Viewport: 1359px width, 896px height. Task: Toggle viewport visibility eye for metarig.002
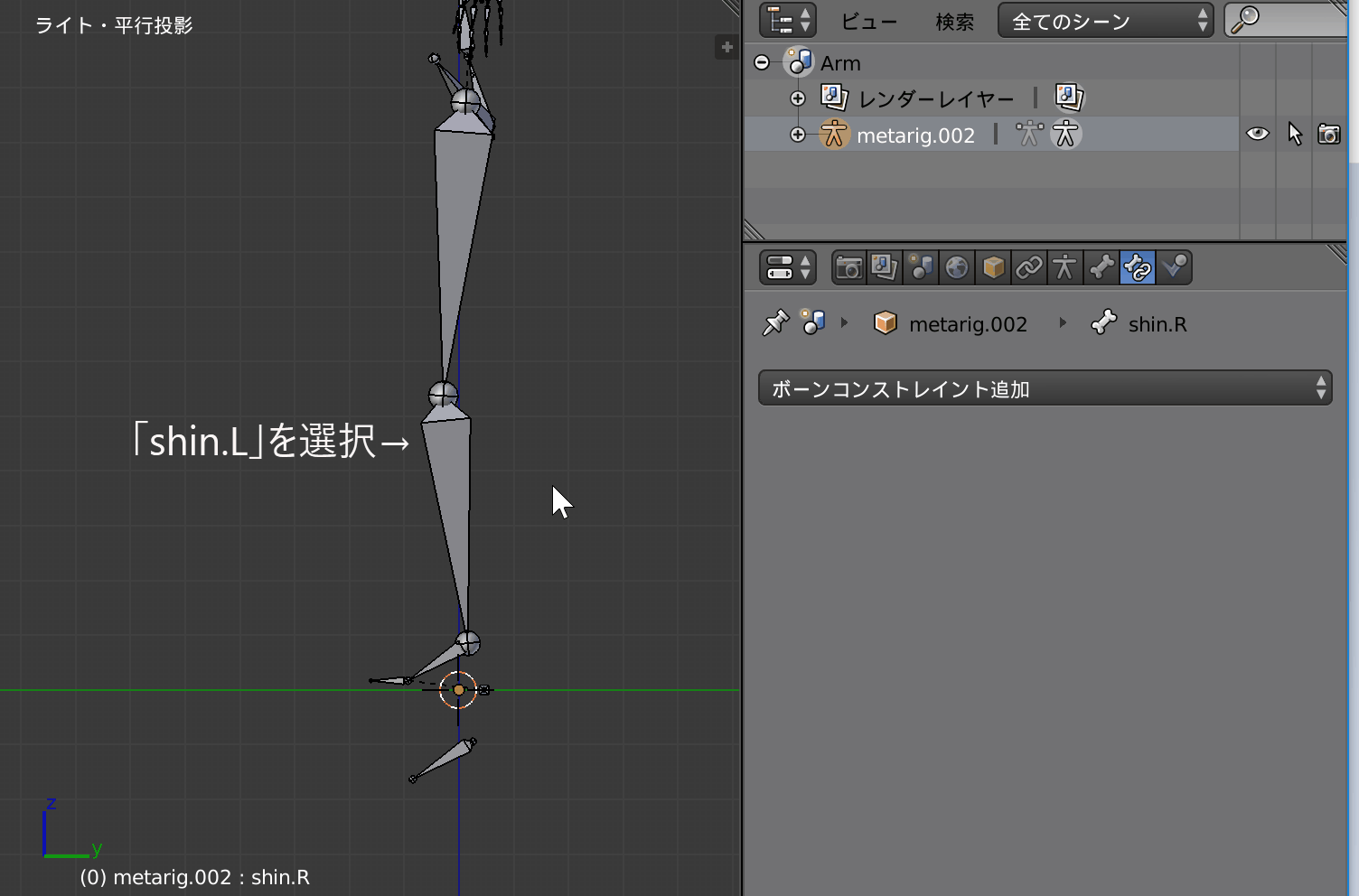(1257, 135)
